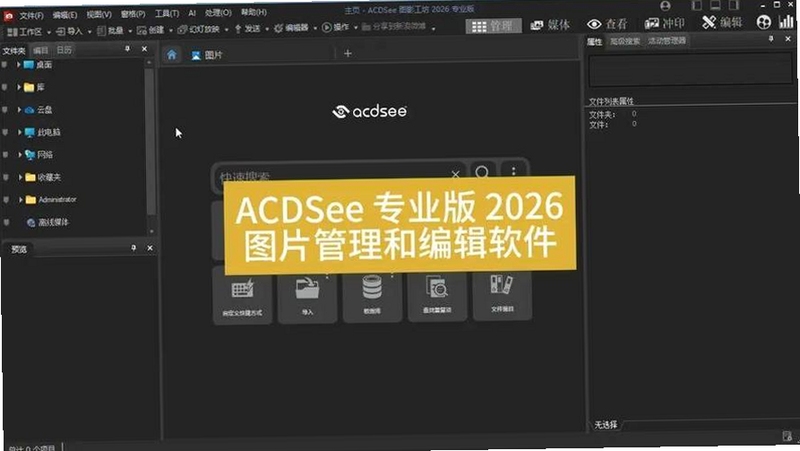Click the 批量 batch toolbar button
This screenshot has width=800, height=451.
[x=111, y=31]
